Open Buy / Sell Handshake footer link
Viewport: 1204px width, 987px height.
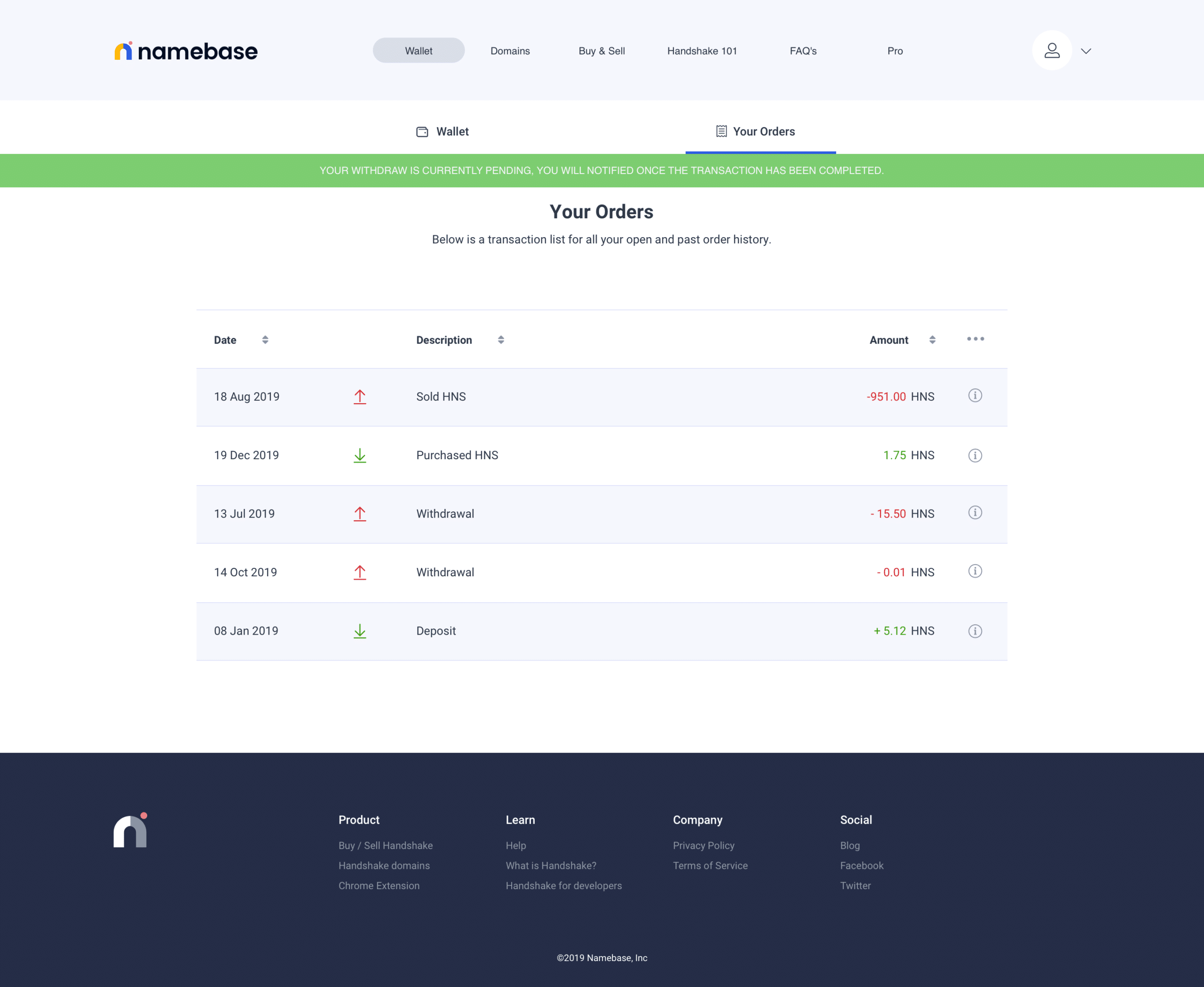coord(385,845)
